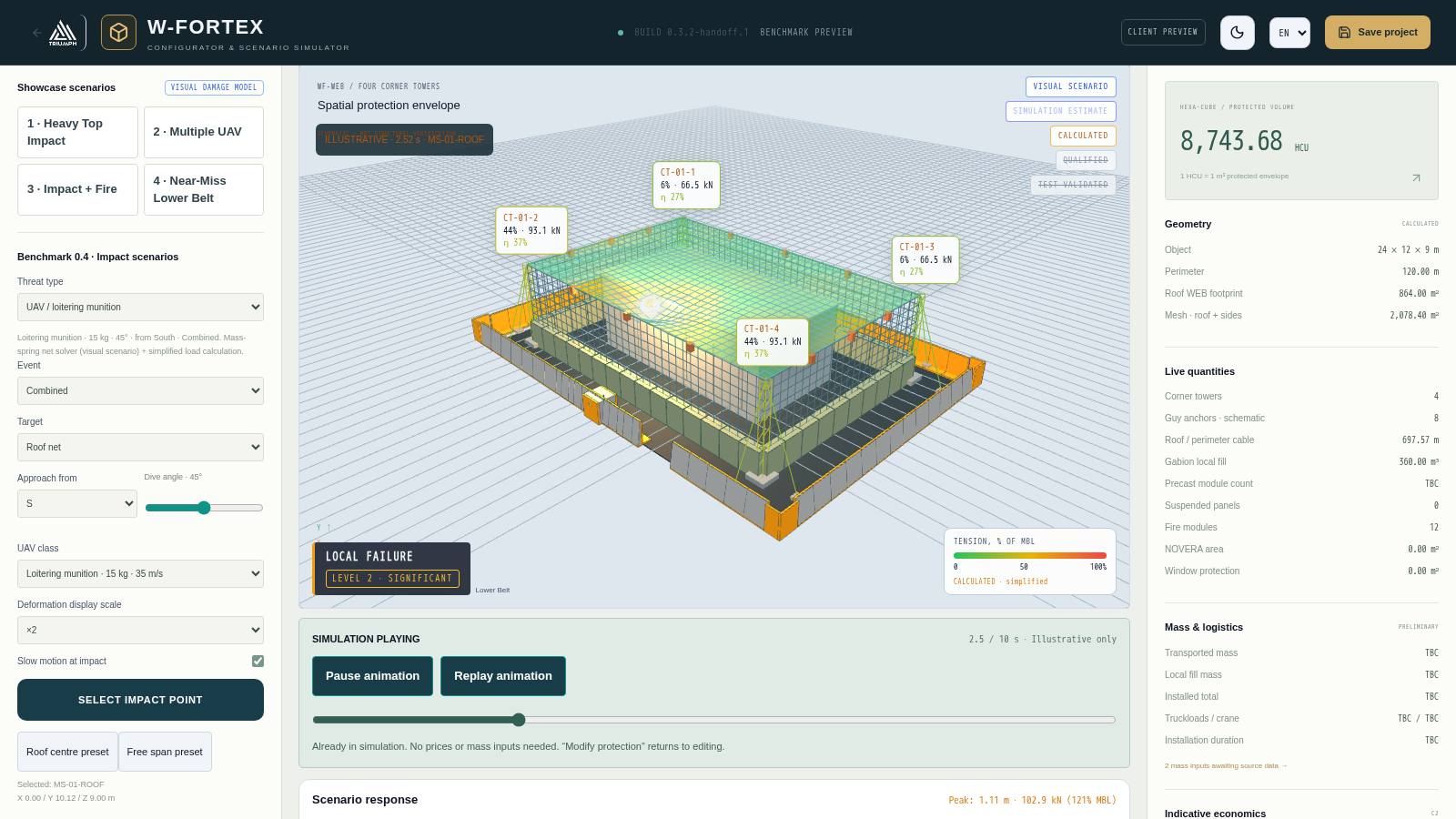This screenshot has width=1456, height=819.
Task: Select scenario 2 Multiple UAV
Action: (x=204, y=132)
